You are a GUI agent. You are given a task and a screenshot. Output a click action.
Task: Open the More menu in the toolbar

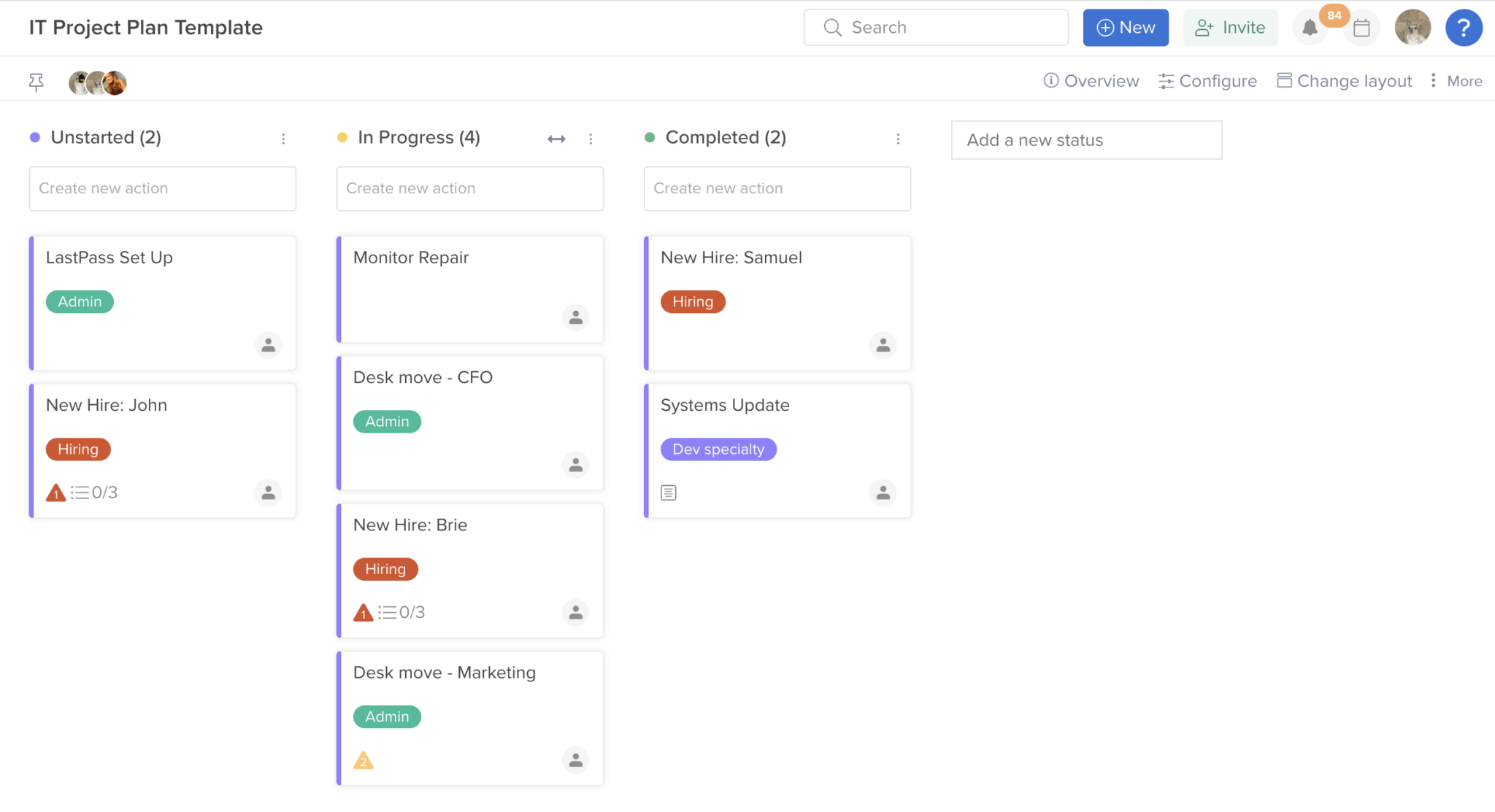coord(1456,80)
